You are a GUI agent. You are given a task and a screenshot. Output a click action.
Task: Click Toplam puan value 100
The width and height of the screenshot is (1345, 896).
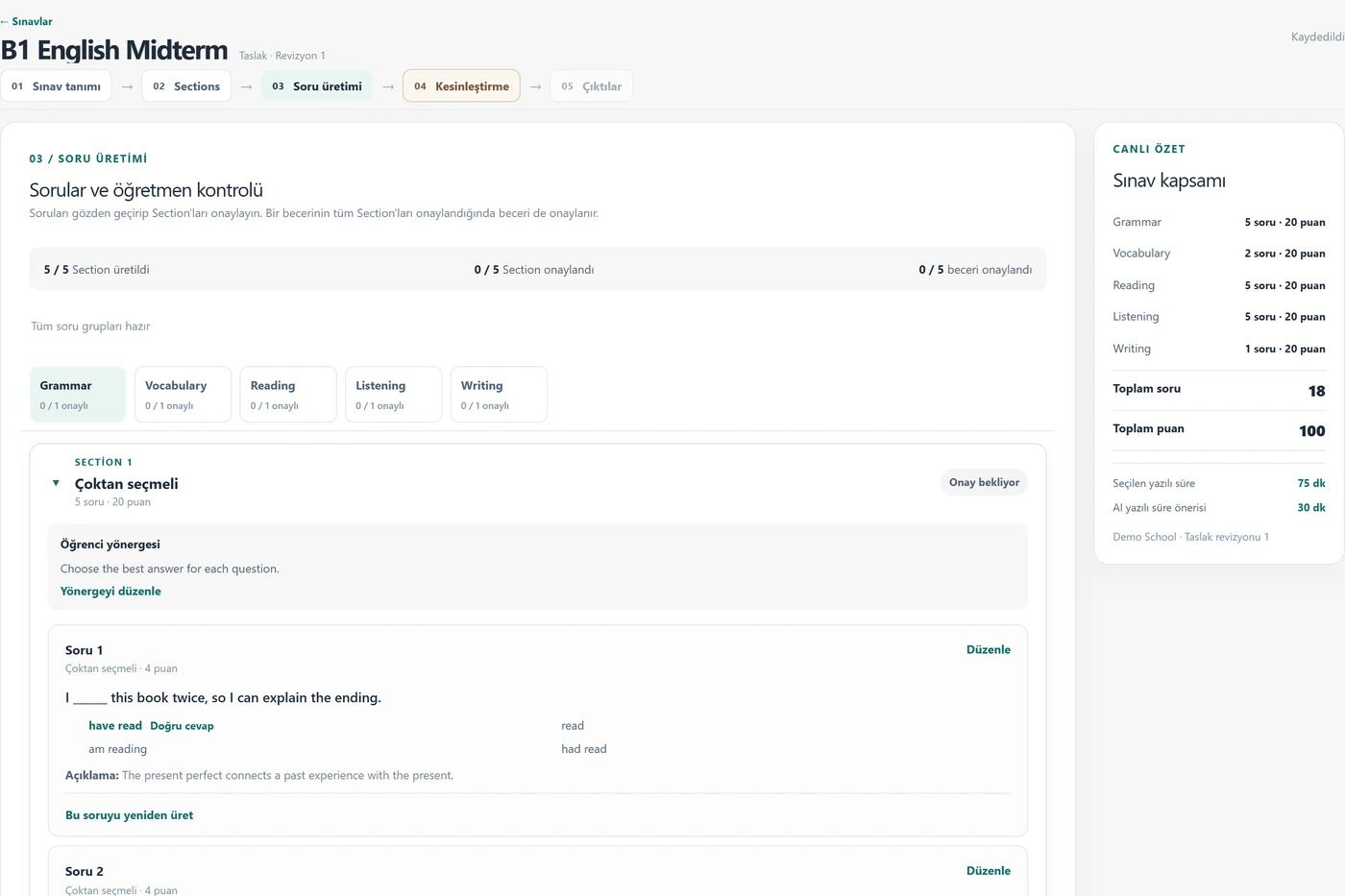point(1311,431)
